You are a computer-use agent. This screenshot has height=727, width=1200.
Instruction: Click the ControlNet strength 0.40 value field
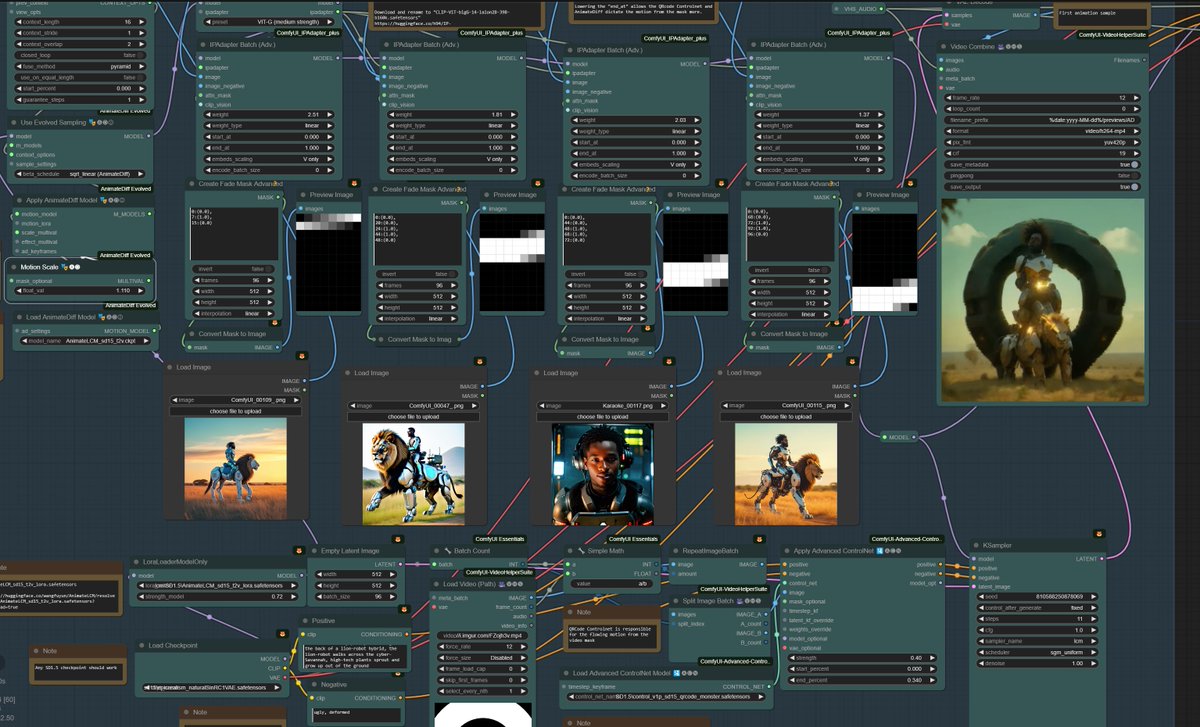tap(861, 657)
